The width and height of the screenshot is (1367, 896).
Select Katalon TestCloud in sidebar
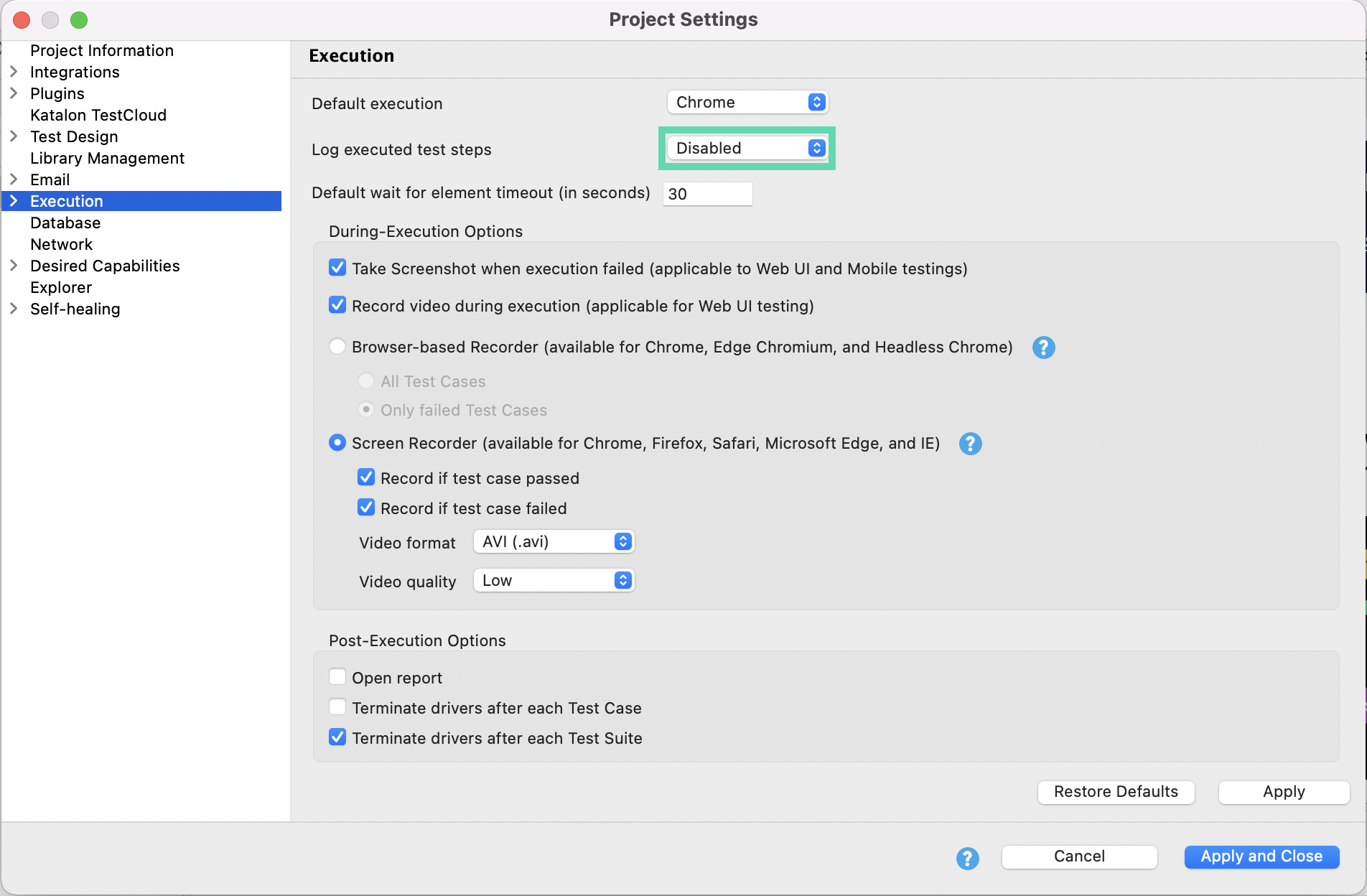tap(98, 115)
